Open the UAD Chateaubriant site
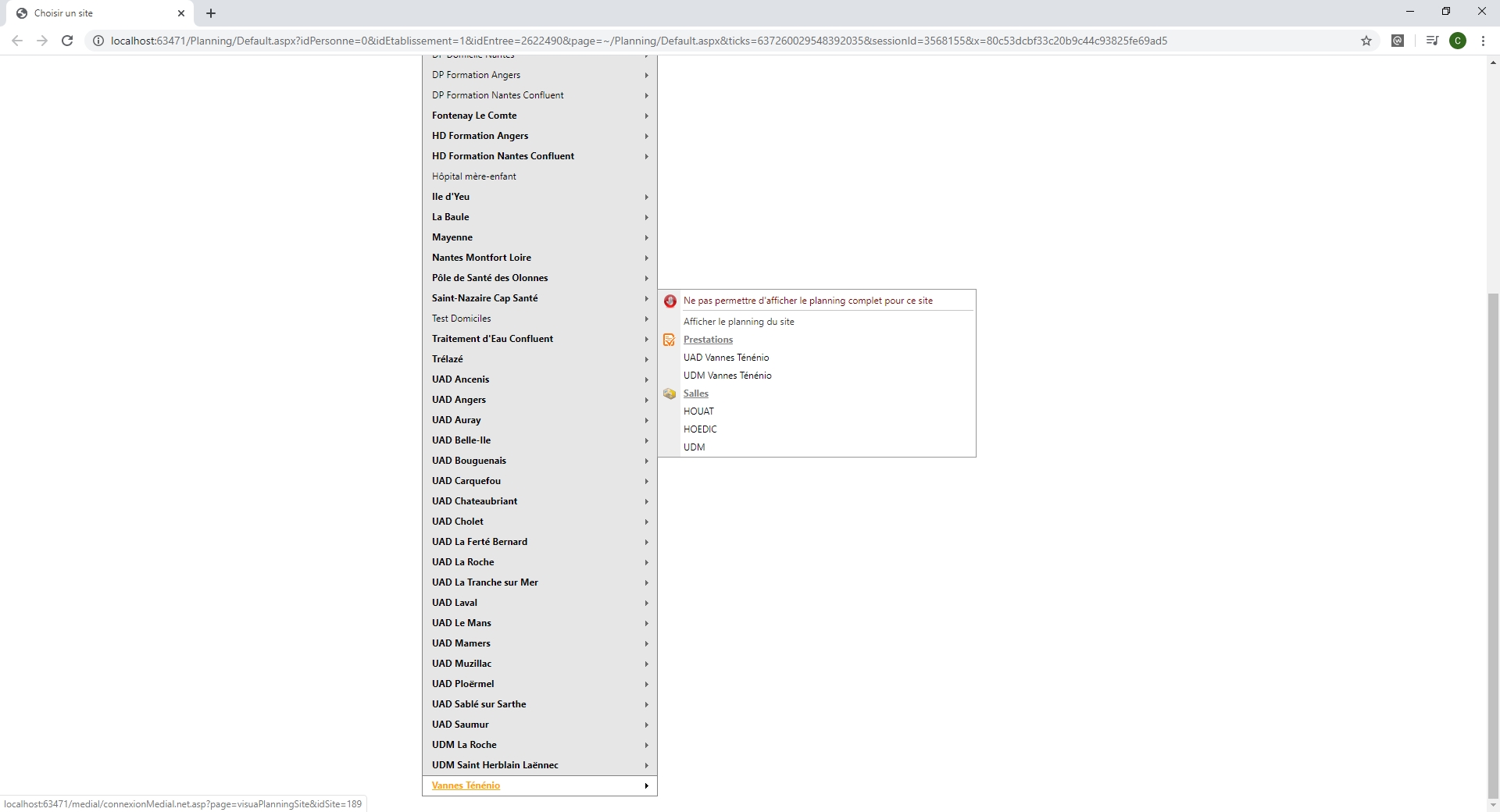Screen dimensions: 1500x812 click(474, 501)
